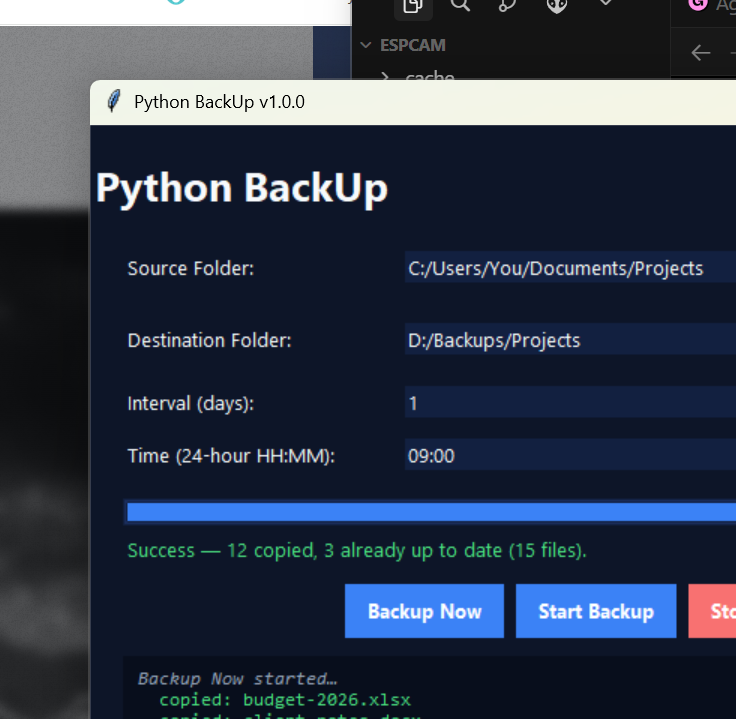Viewport: 736px width, 719px height.
Task: Open the Explorer view in VS Code activity bar
Action: (x=413, y=7)
